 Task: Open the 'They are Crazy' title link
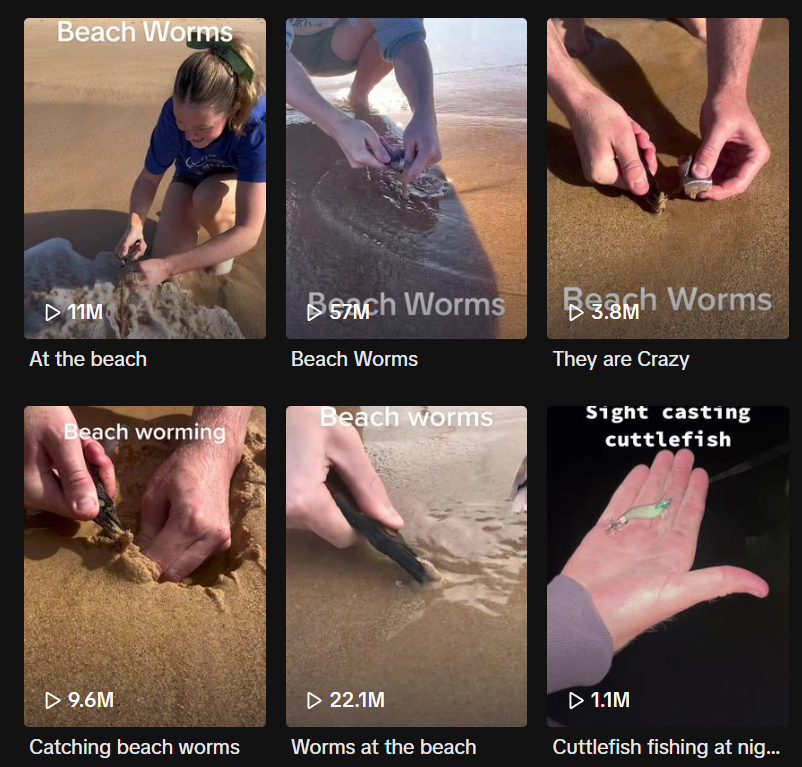pyautogui.click(x=621, y=359)
